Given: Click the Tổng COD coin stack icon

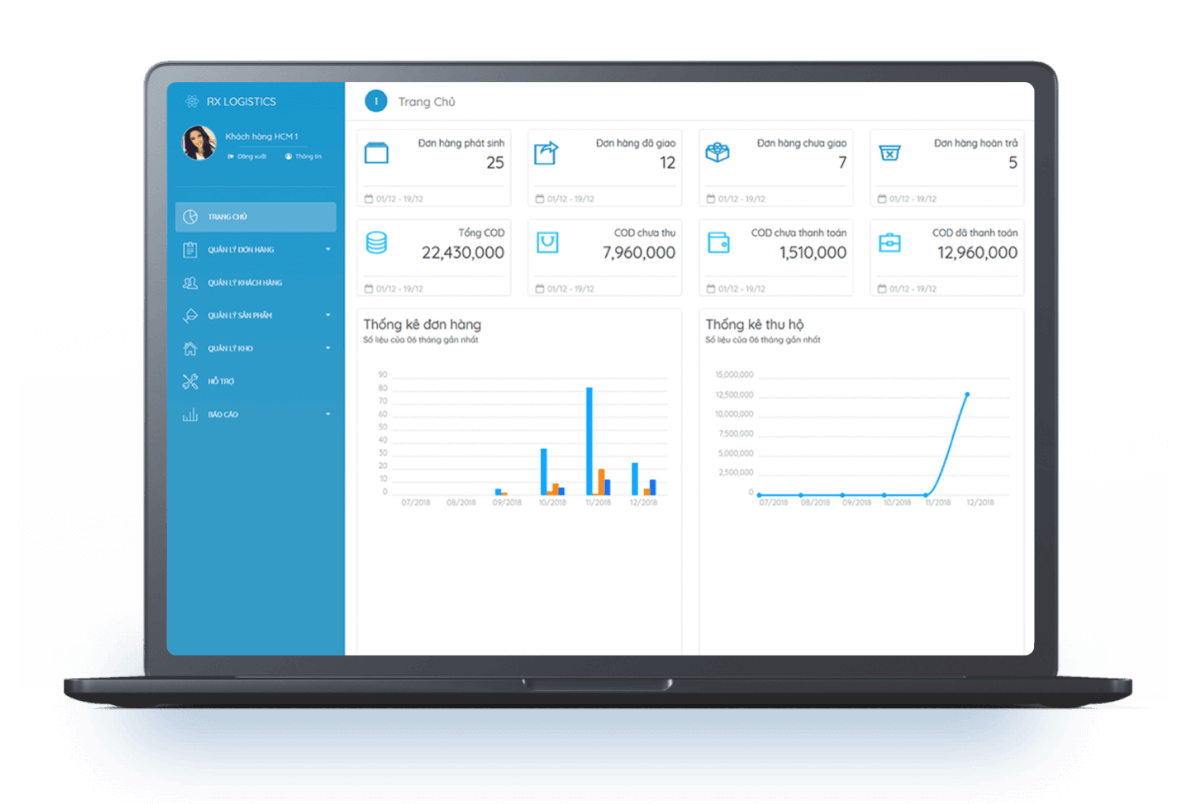Looking at the screenshot, I should [376, 243].
